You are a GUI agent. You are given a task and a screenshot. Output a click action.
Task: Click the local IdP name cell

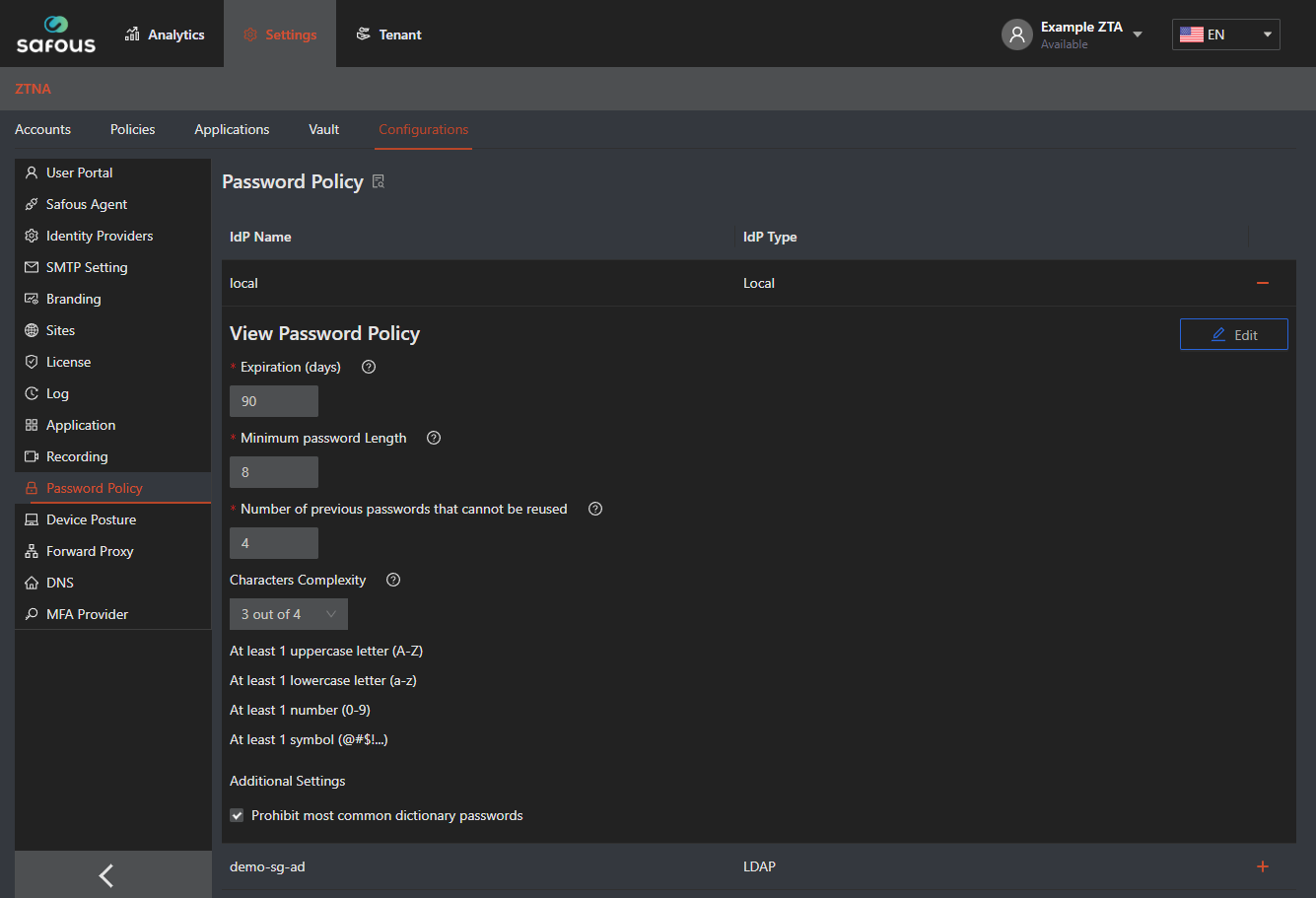tap(243, 283)
